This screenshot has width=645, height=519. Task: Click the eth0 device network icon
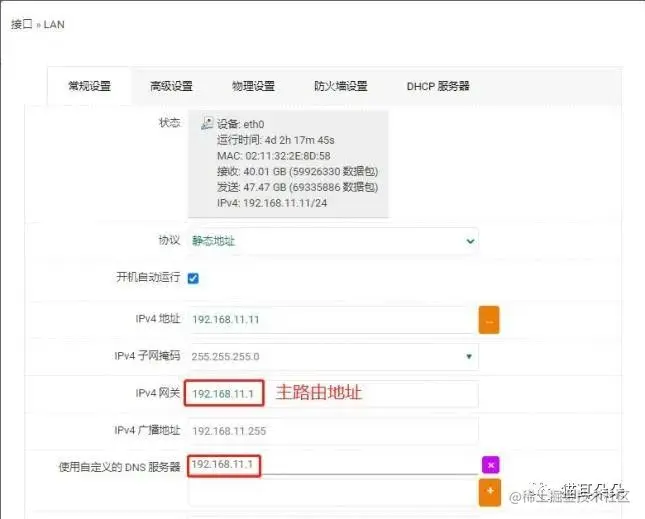[x=207, y=123]
